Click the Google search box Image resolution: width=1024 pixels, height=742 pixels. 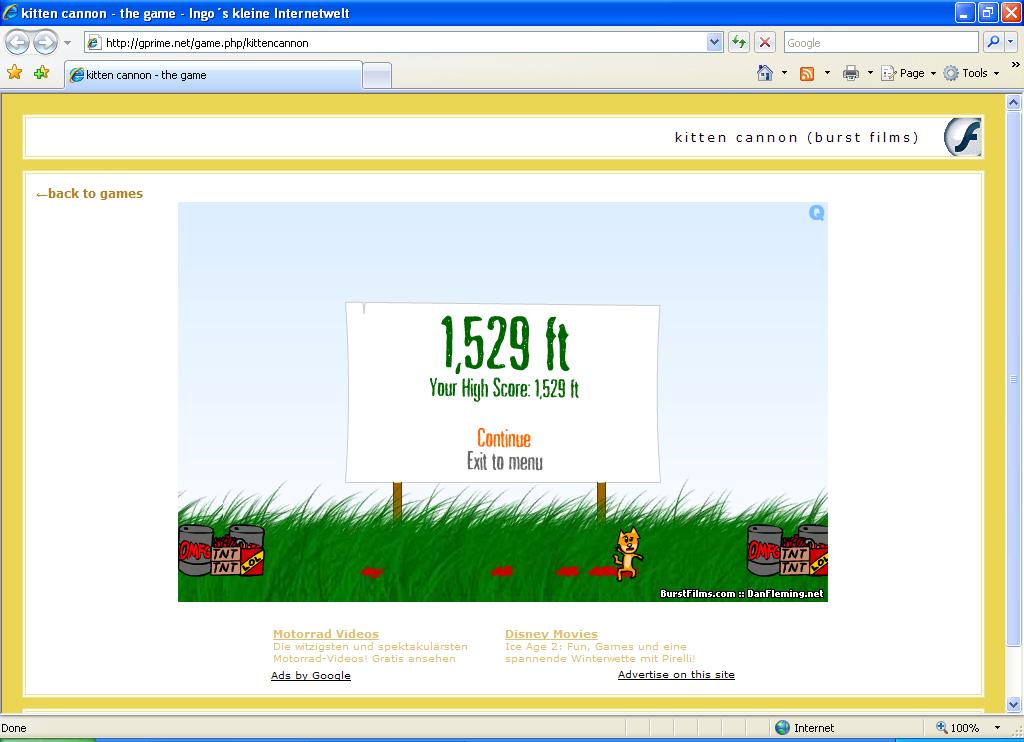coord(880,42)
